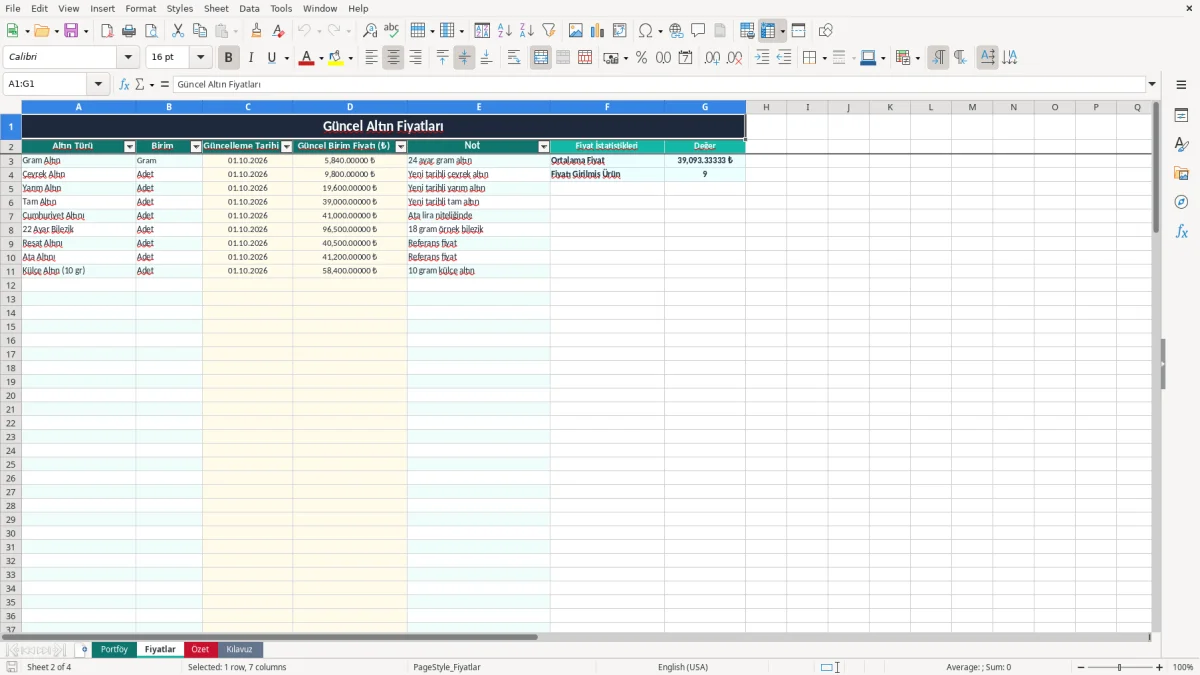Click the Copy icon
Image resolution: width=1200 pixels, height=675 pixels.
(199, 31)
